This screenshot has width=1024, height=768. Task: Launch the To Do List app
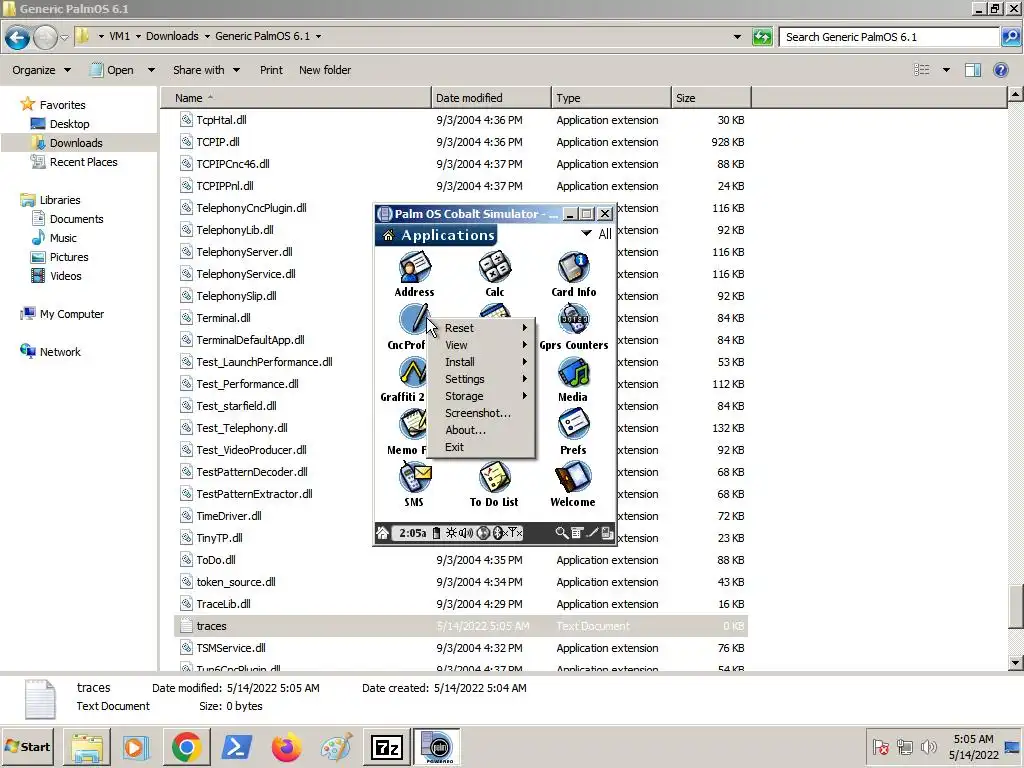[x=494, y=485]
